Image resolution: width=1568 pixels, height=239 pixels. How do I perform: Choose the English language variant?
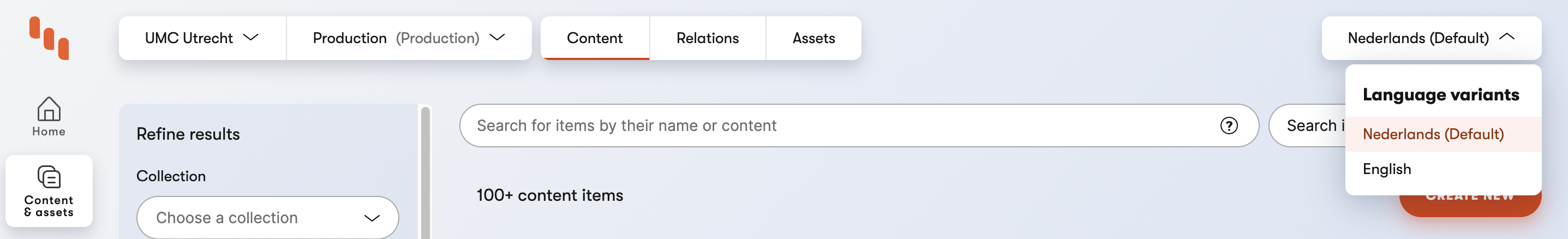[1387, 169]
